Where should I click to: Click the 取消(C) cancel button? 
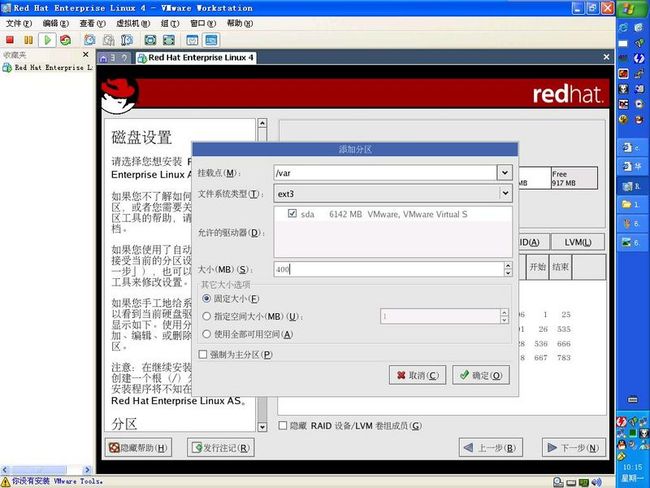pyautogui.click(x=417, y=375)
